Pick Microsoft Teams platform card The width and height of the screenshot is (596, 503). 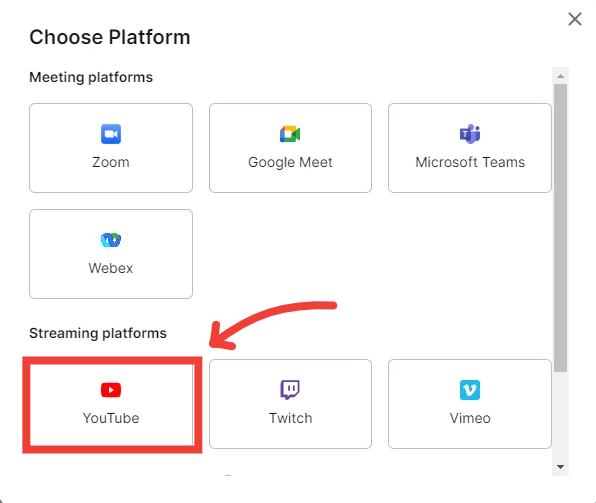point(470,148)
